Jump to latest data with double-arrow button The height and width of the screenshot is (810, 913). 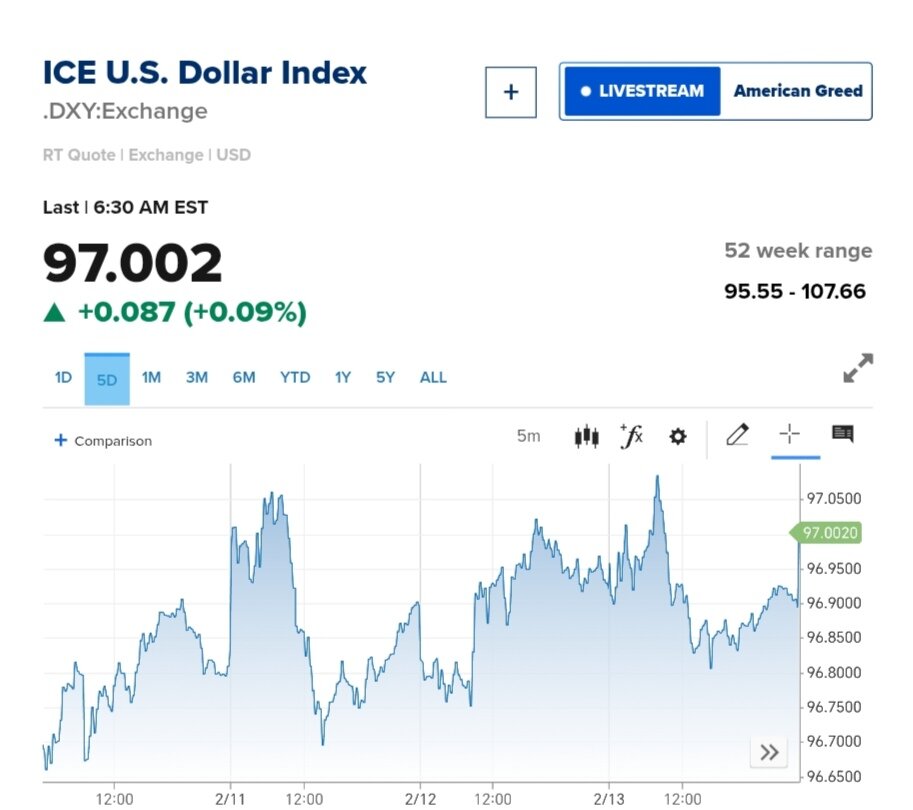point(769,753)
